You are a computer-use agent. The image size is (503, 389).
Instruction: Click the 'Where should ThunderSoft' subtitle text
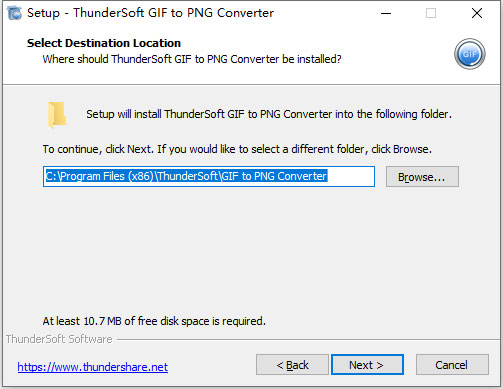pos(192,59)
